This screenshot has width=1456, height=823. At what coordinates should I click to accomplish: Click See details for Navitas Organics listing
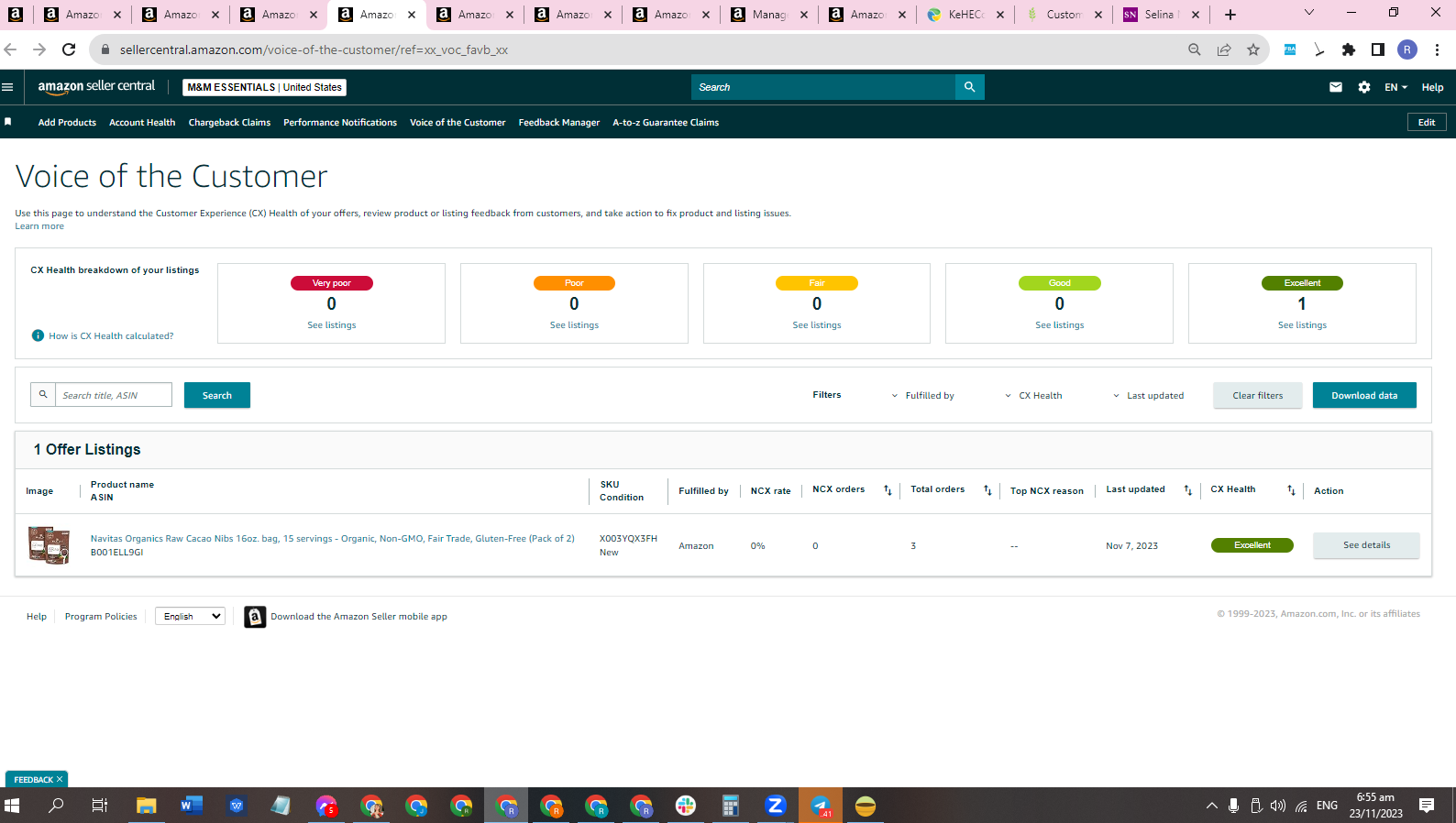pyautogui.click(x=1366, y=545)
